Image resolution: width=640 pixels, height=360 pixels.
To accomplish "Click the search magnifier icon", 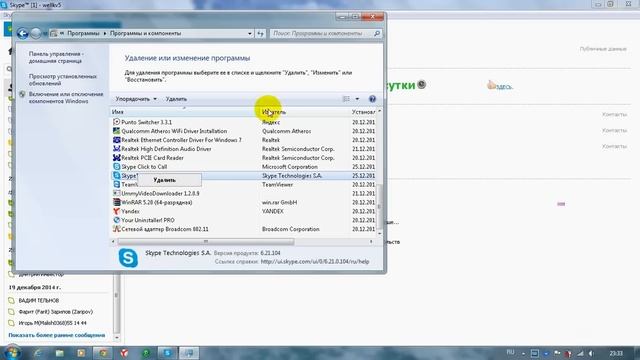I will [377, 33].
